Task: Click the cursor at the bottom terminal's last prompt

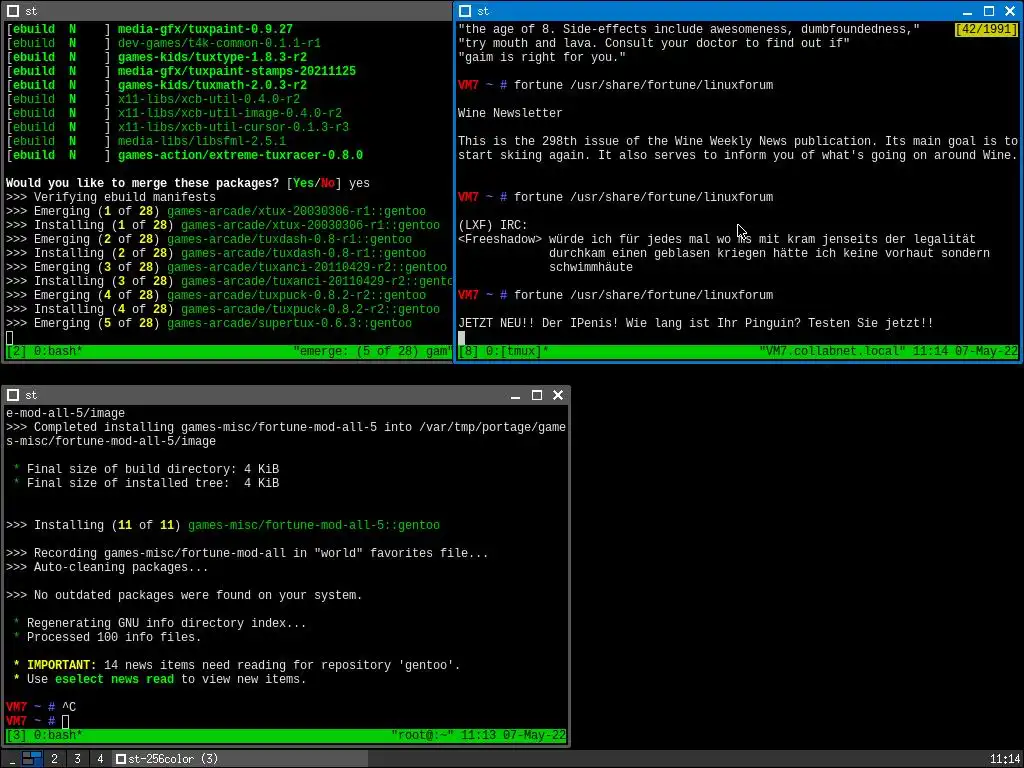Action: click(x=65, y=722)
